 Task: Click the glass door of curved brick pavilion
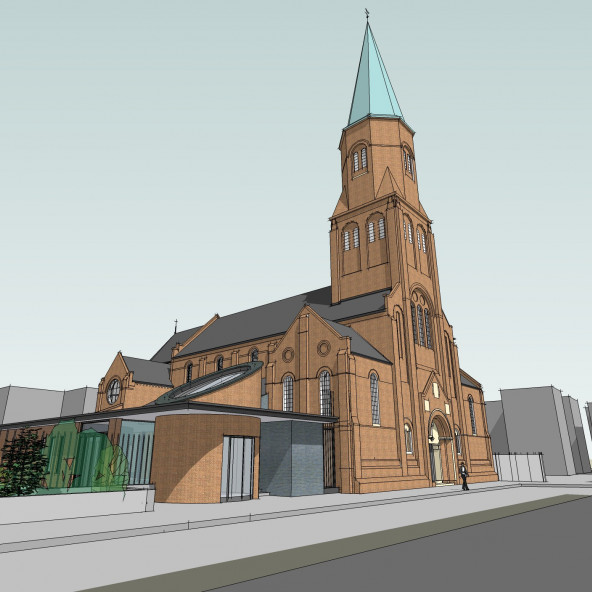pos(237,468)
